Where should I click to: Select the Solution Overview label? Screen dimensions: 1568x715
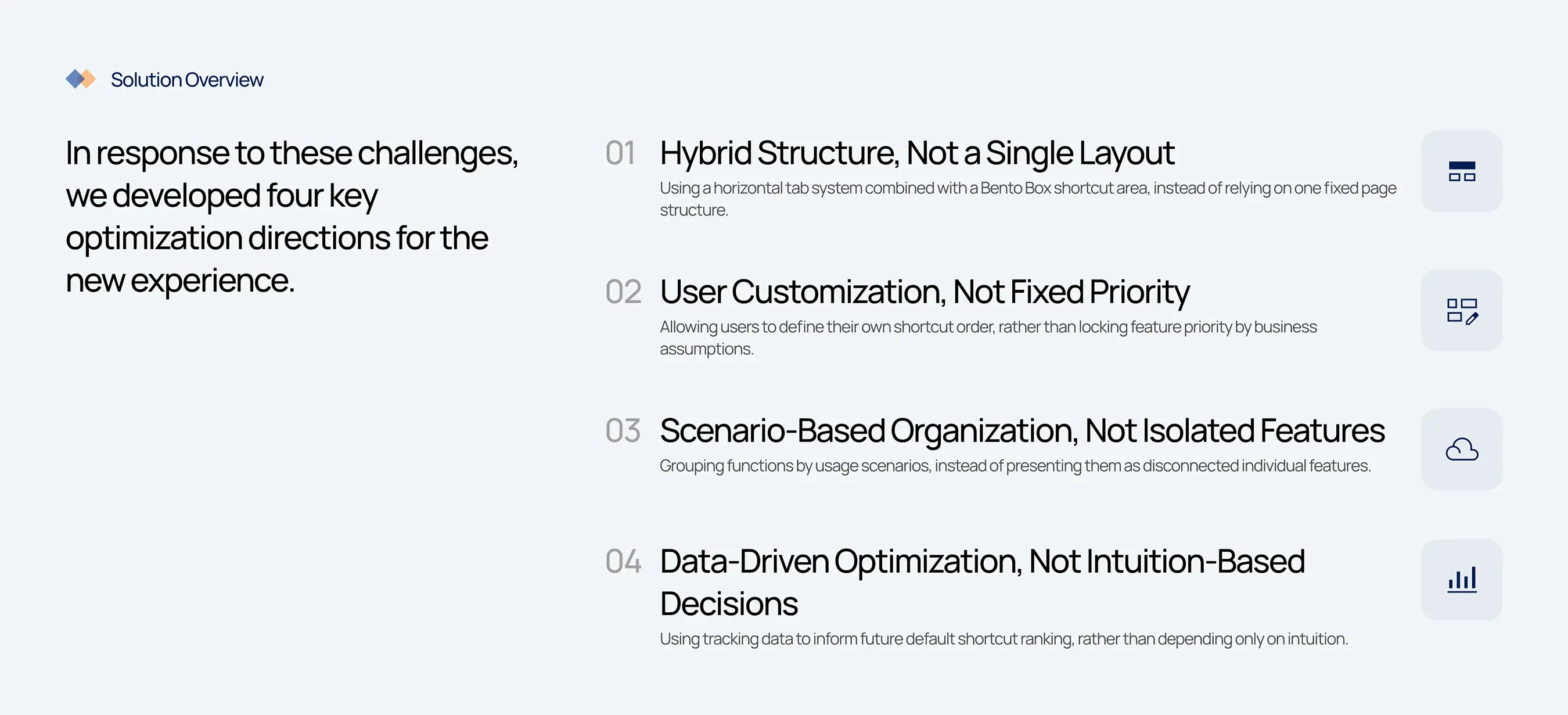(187, 80)
